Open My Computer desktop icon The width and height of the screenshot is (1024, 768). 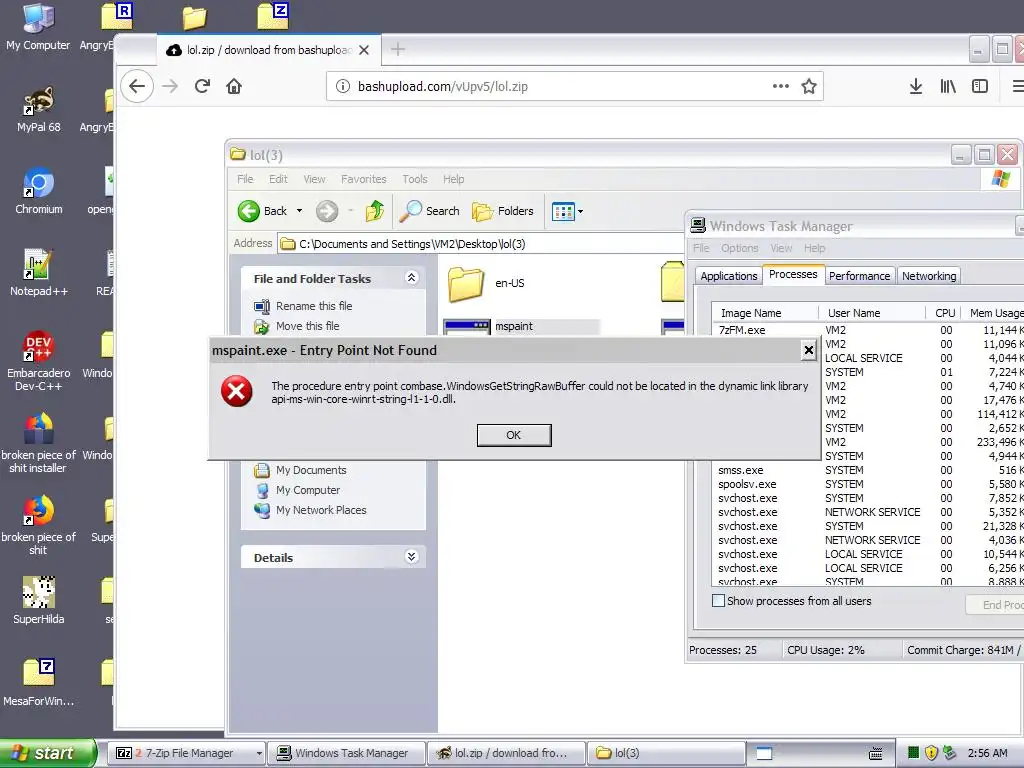click(38, 26)
